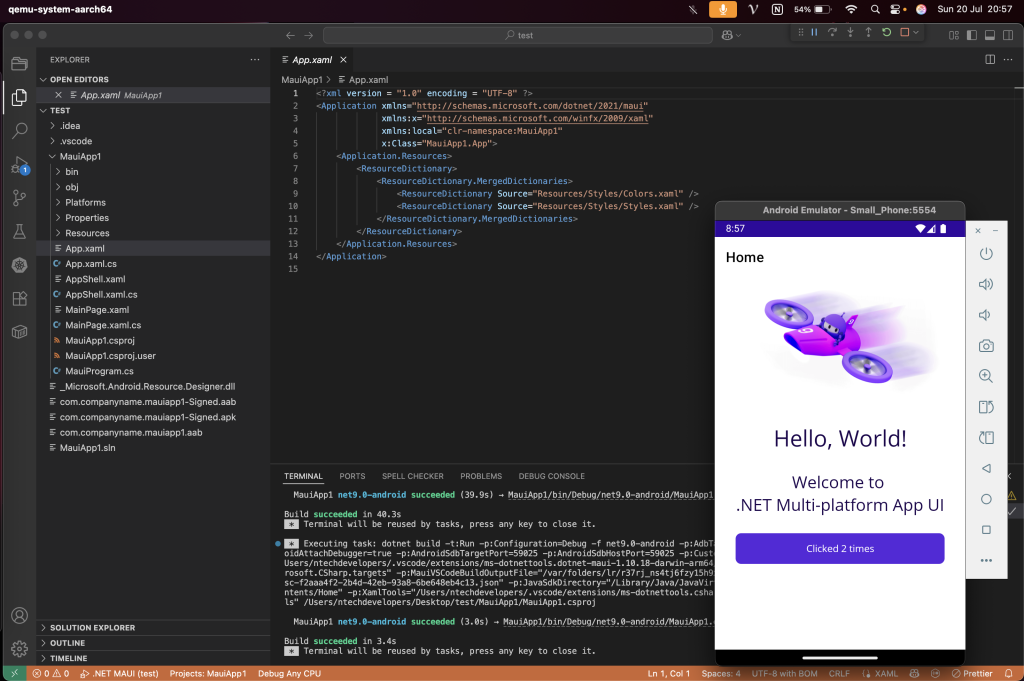Open the Search view in the activity bar
This screenshot has width=1024, height=681.
(x=20, y=131)
